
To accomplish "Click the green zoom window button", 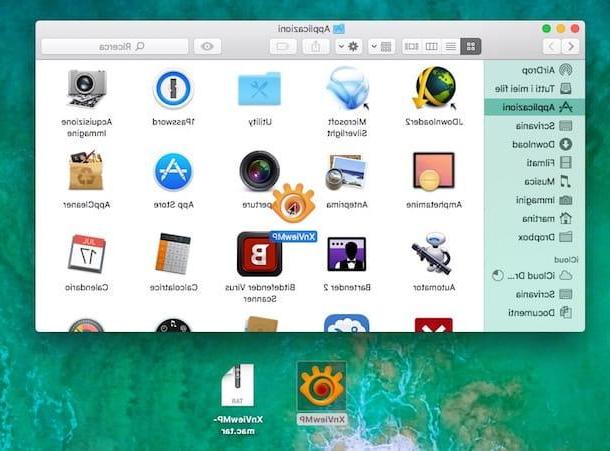I will [546, 28].
